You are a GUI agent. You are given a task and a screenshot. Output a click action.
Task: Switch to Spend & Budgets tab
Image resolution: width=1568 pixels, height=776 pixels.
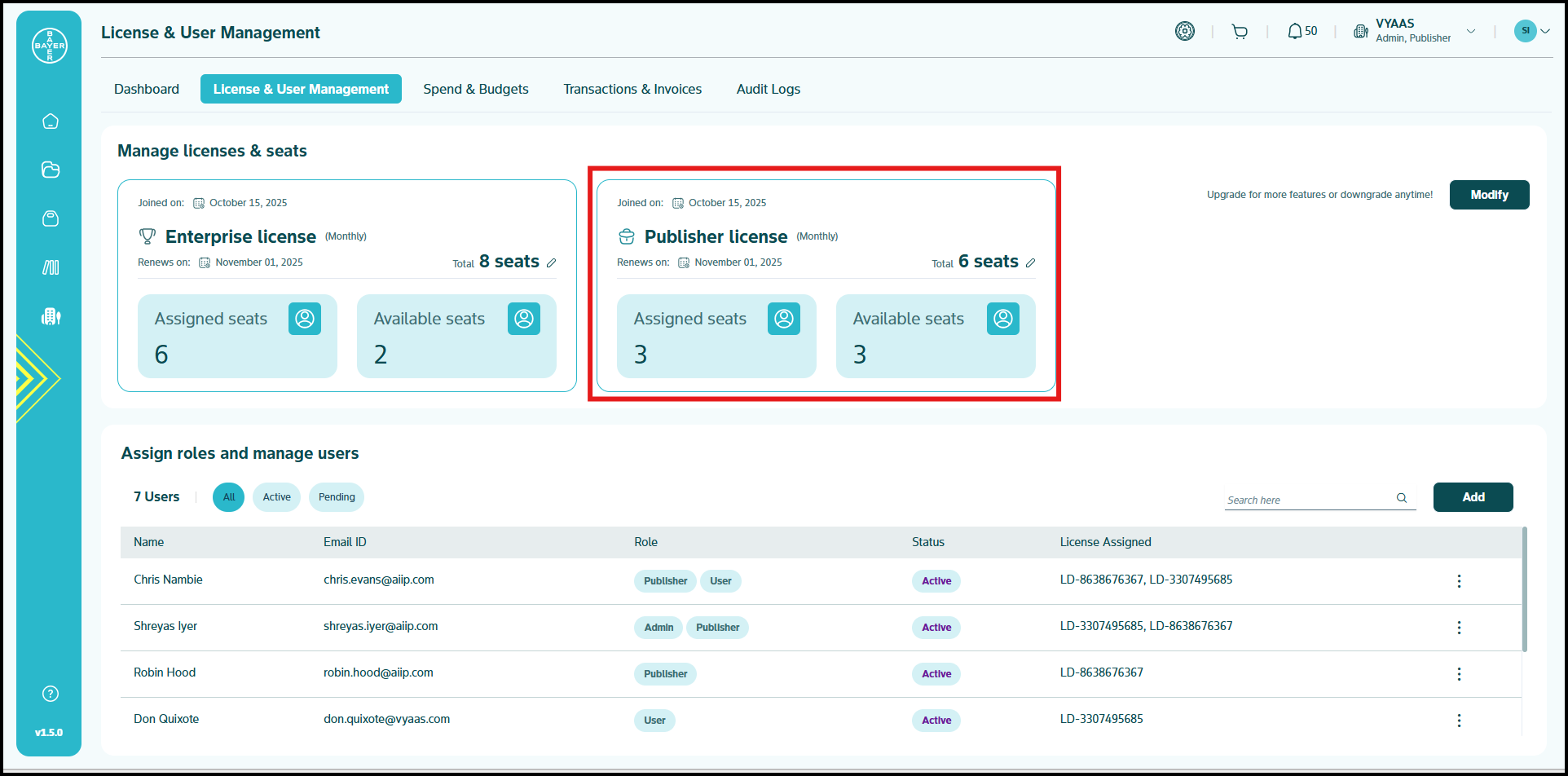476,89
